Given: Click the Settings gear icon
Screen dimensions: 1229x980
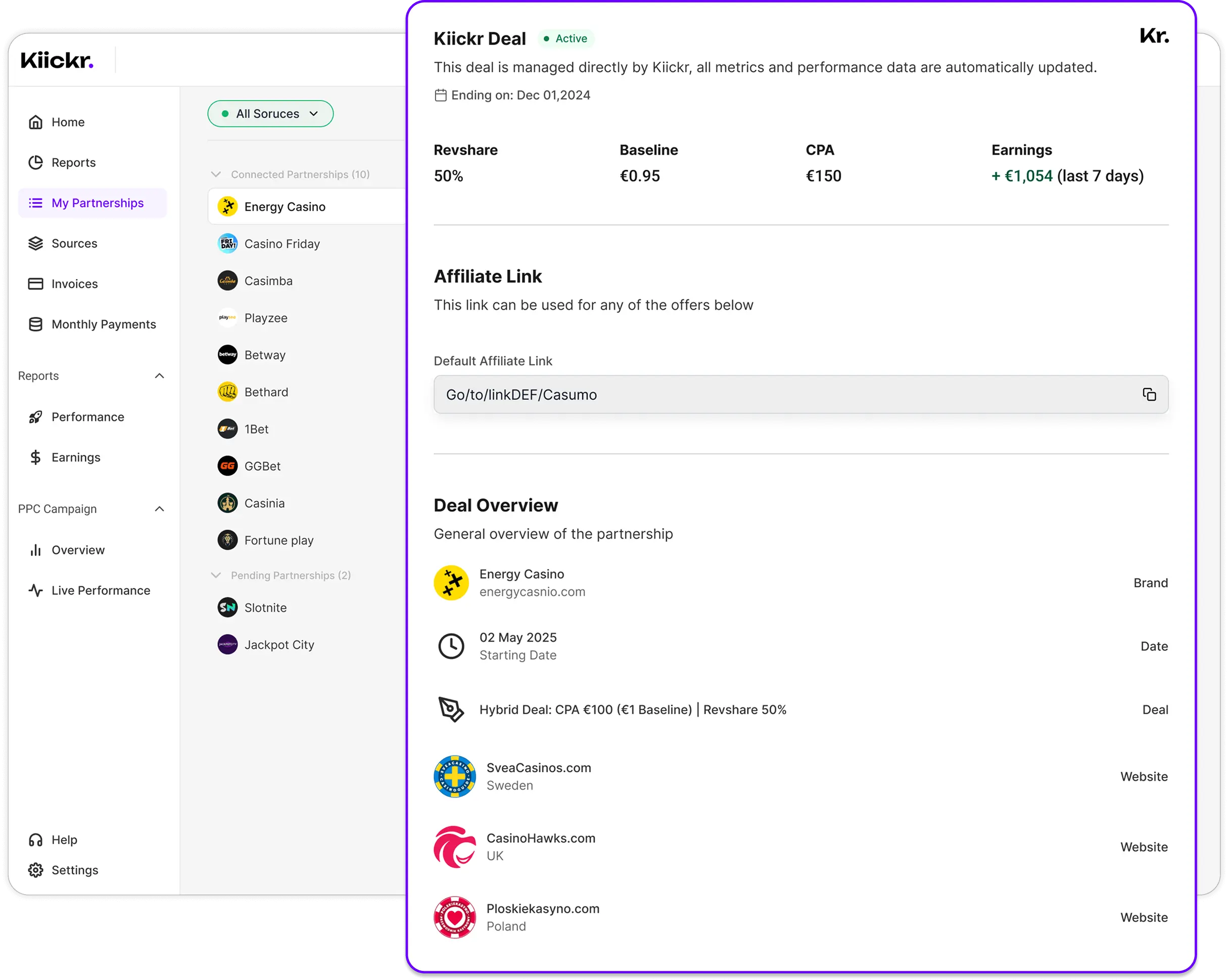Looking at the screenshot, I should tap(35, 870).
